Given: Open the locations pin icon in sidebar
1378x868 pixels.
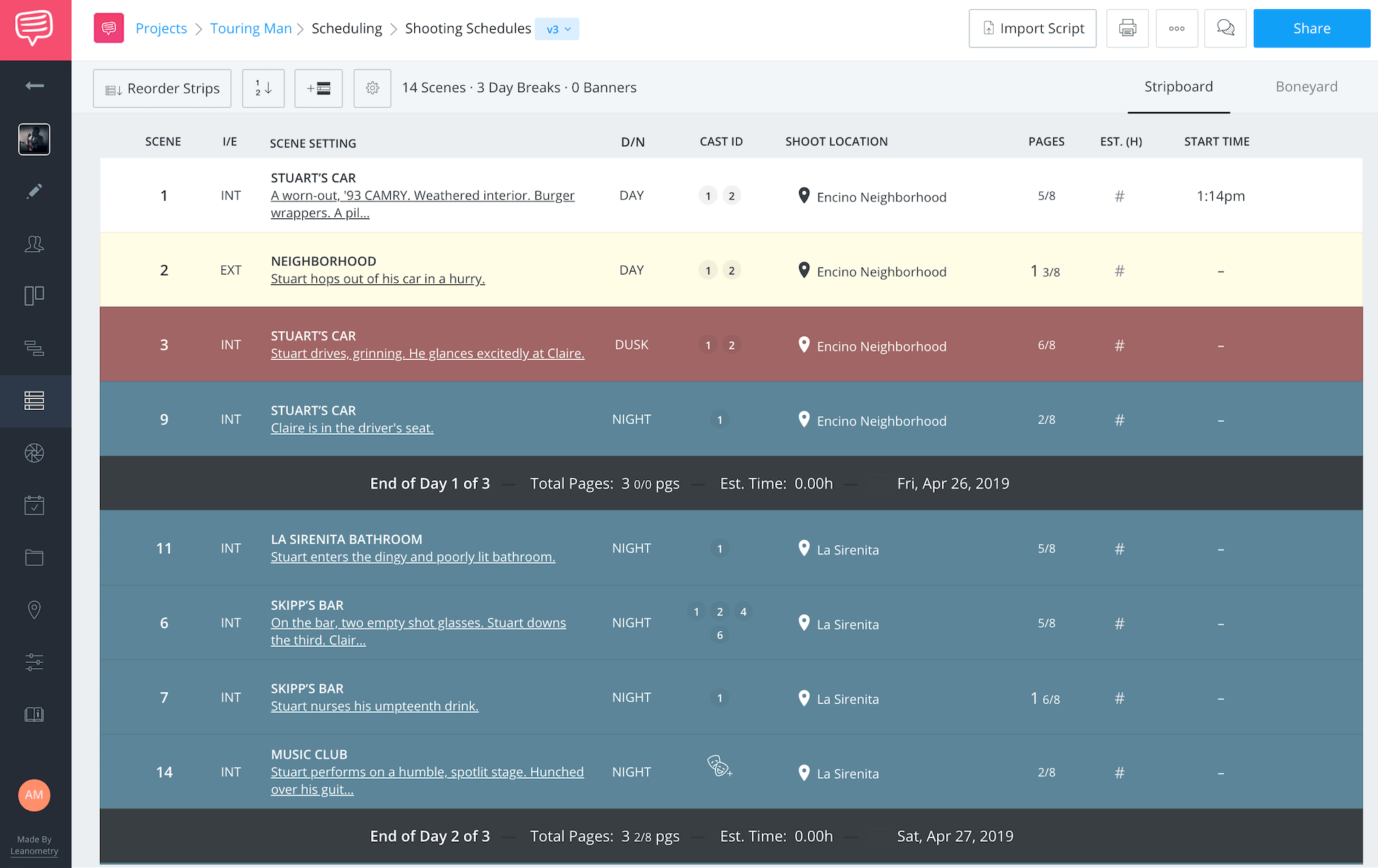Looking at the screenshot, I should pyautogui.click(x=34, y=610).
